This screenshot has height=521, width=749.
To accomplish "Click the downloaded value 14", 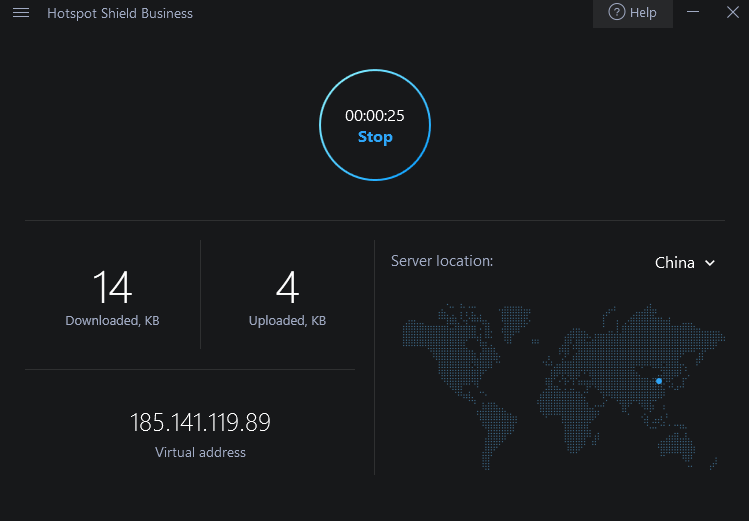I will pyautogui.click(x=112, y=287).
